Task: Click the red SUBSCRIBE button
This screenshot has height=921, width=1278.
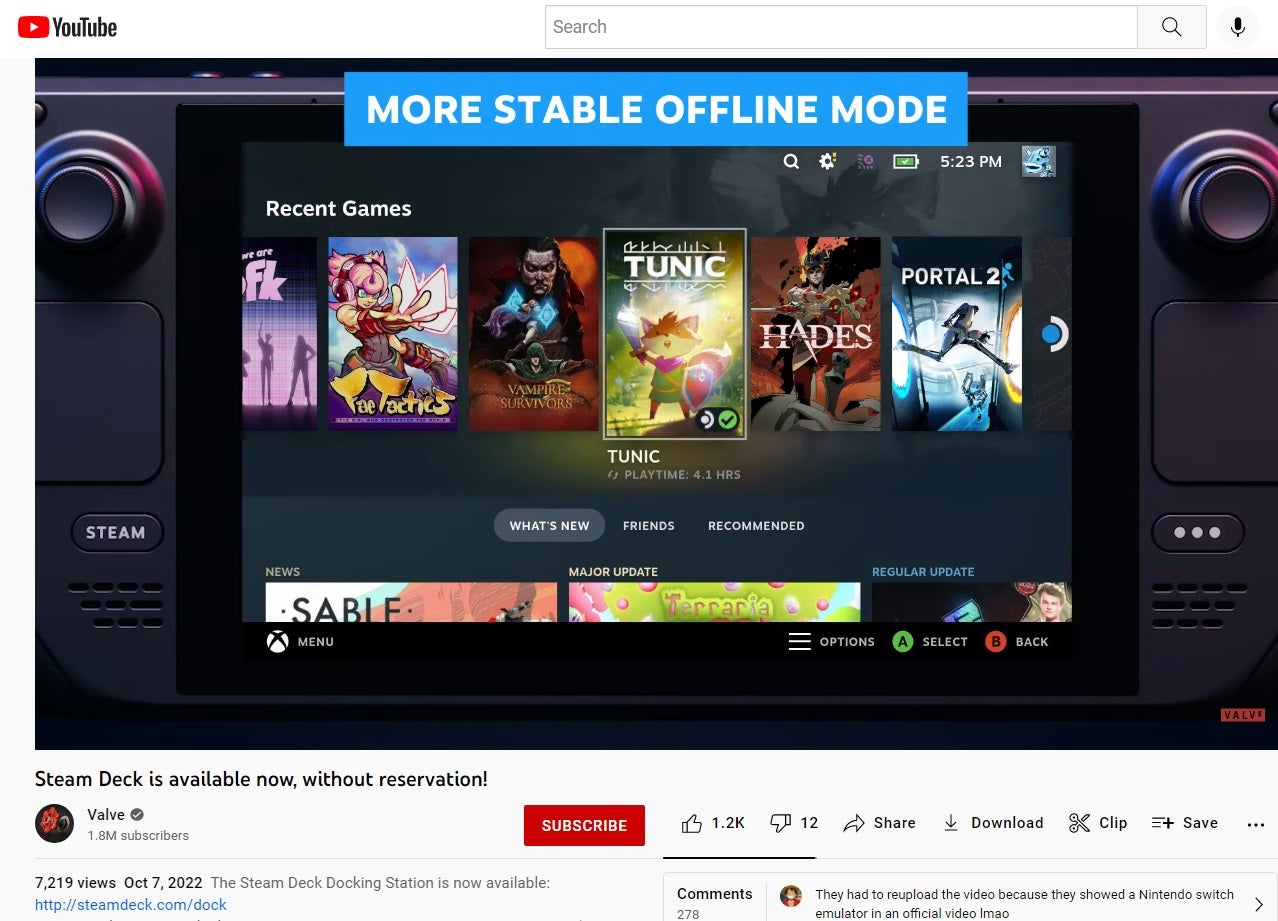Action: (584, 825)
